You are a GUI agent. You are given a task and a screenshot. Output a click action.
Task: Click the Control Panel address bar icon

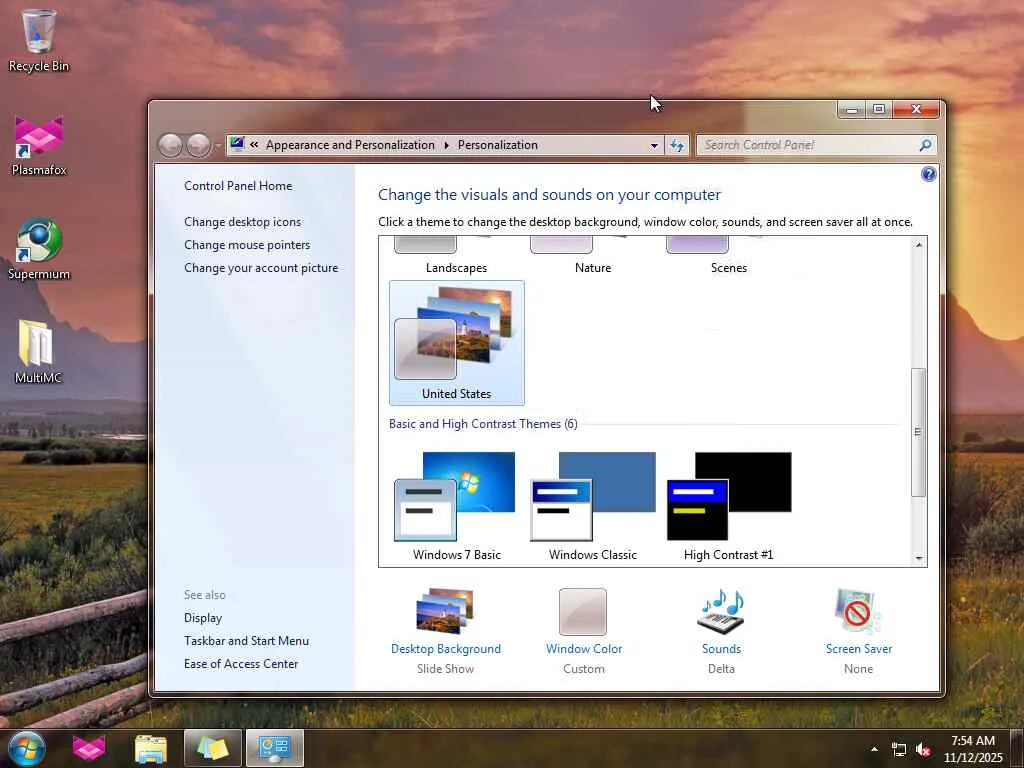(237, 144)
